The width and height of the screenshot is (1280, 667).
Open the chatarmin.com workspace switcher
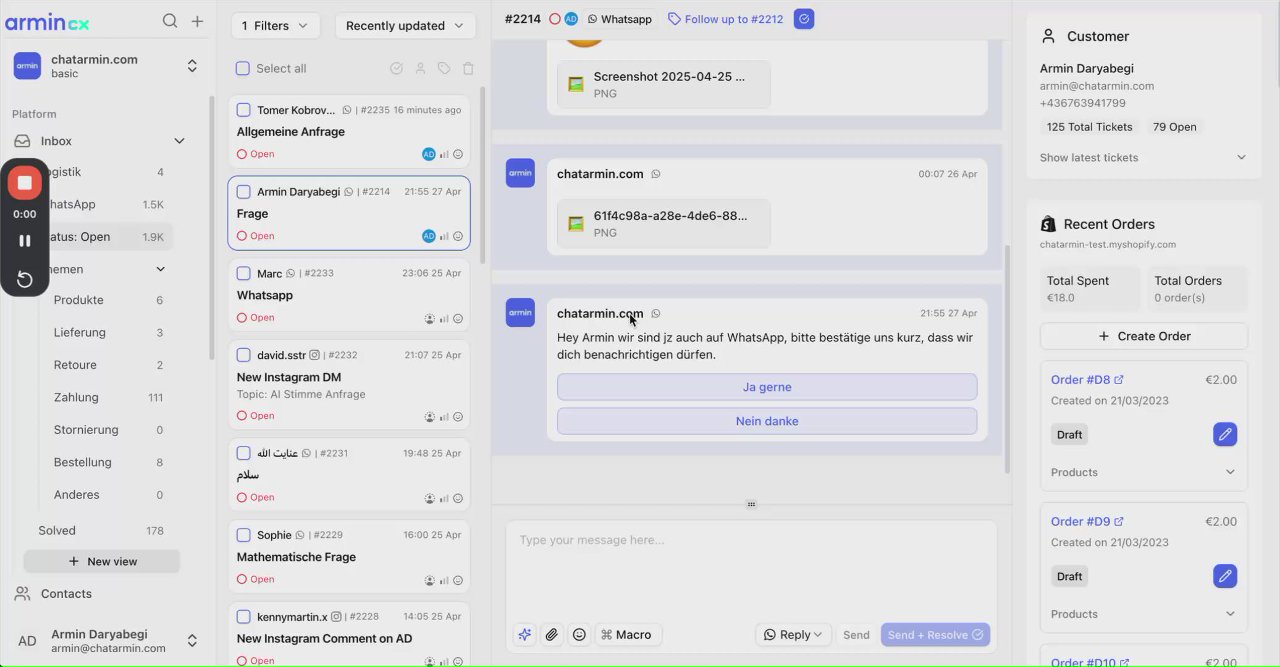105,66
